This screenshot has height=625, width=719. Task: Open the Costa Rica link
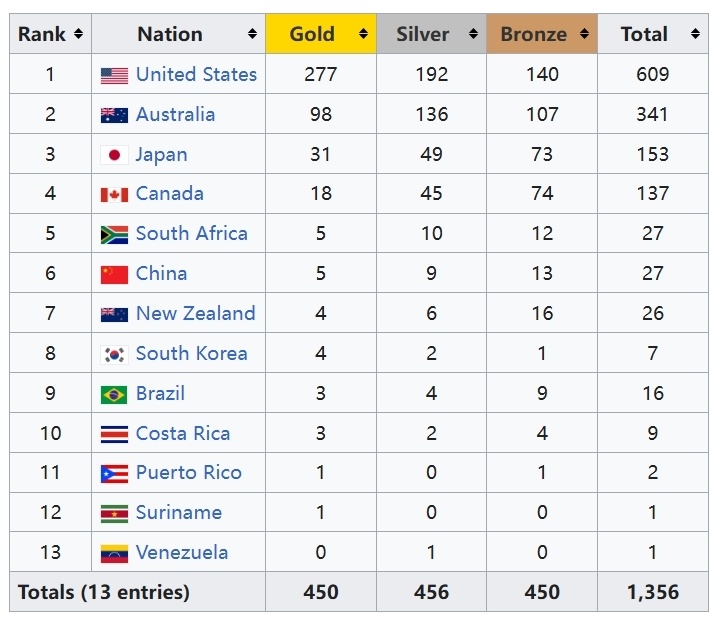(183, 434)
